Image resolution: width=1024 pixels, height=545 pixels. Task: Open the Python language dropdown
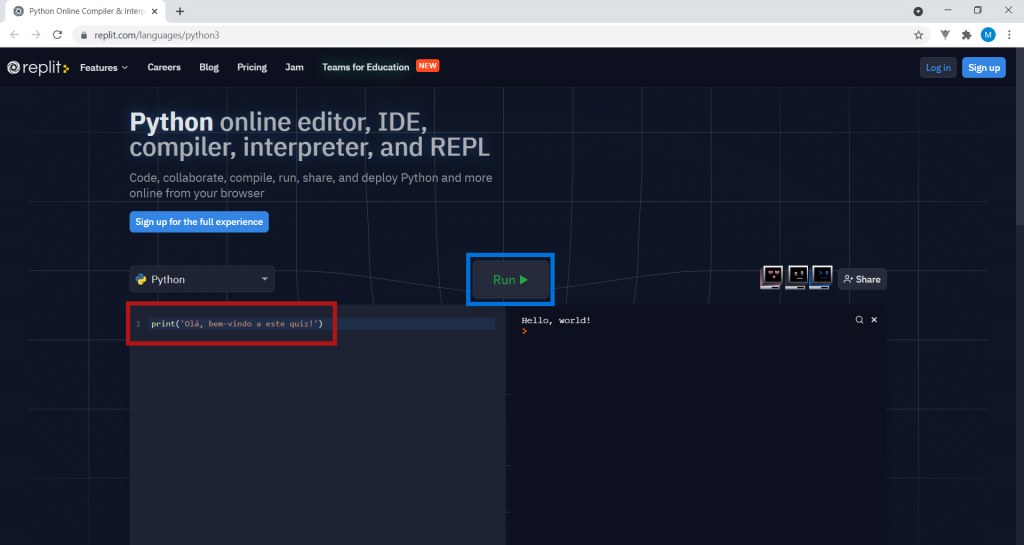click(x=202, y=279)
